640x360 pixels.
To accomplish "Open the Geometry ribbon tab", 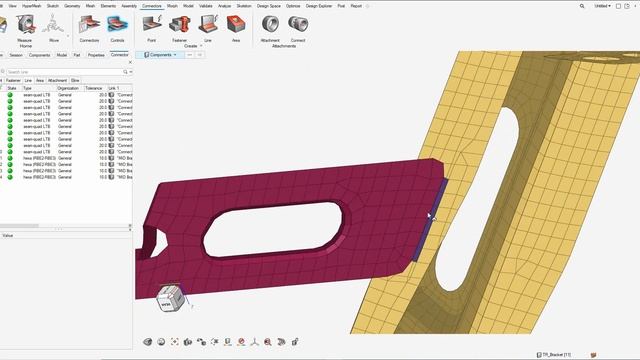I will [72, 6].
